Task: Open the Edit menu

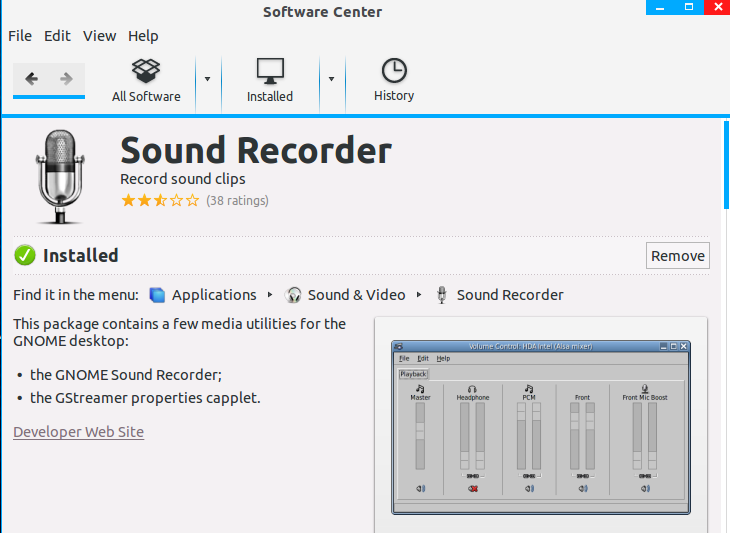Action: pos(57,36)
